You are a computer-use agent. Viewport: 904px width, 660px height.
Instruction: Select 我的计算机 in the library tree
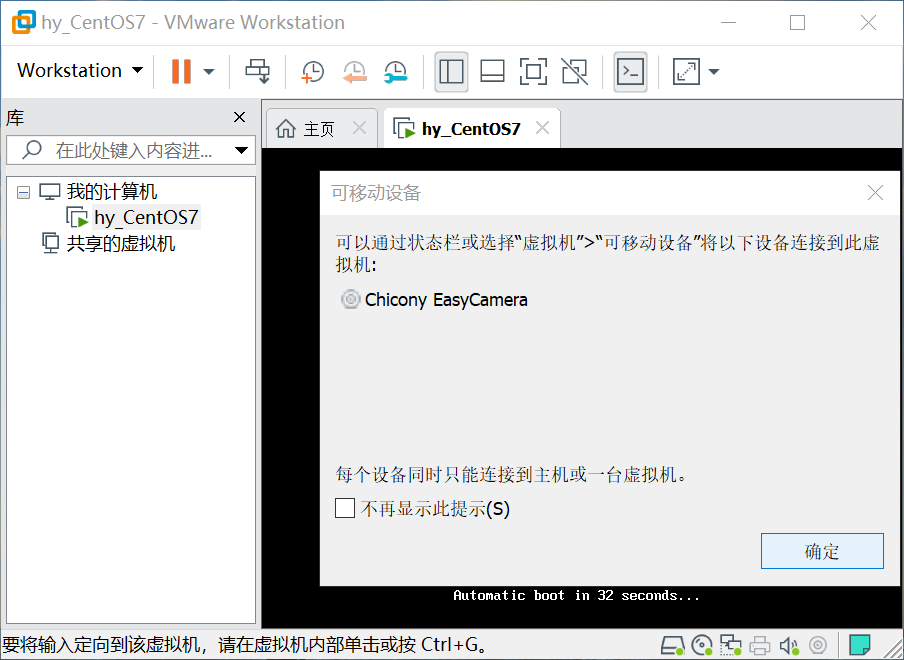point(111,191)
